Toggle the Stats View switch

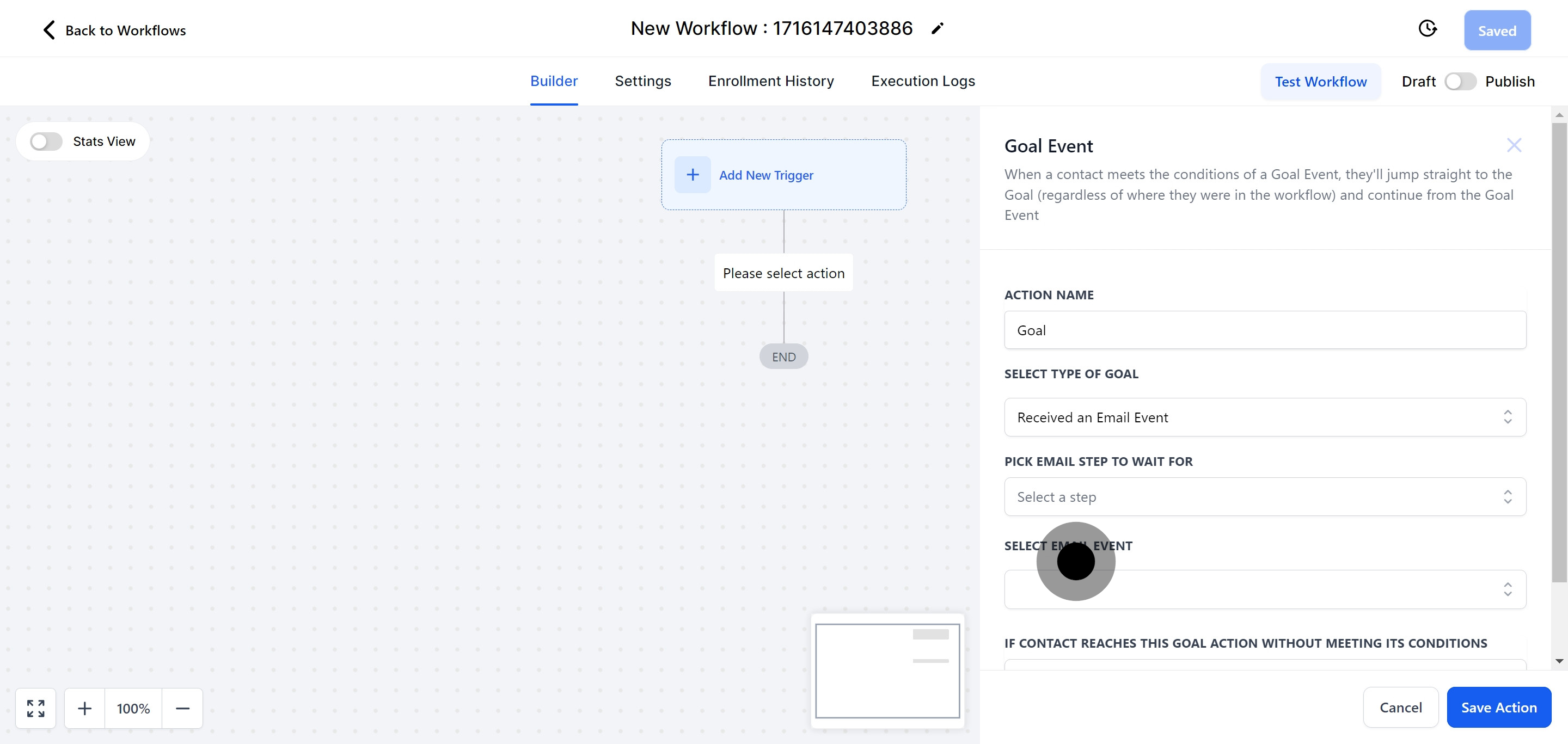point(47,142)
